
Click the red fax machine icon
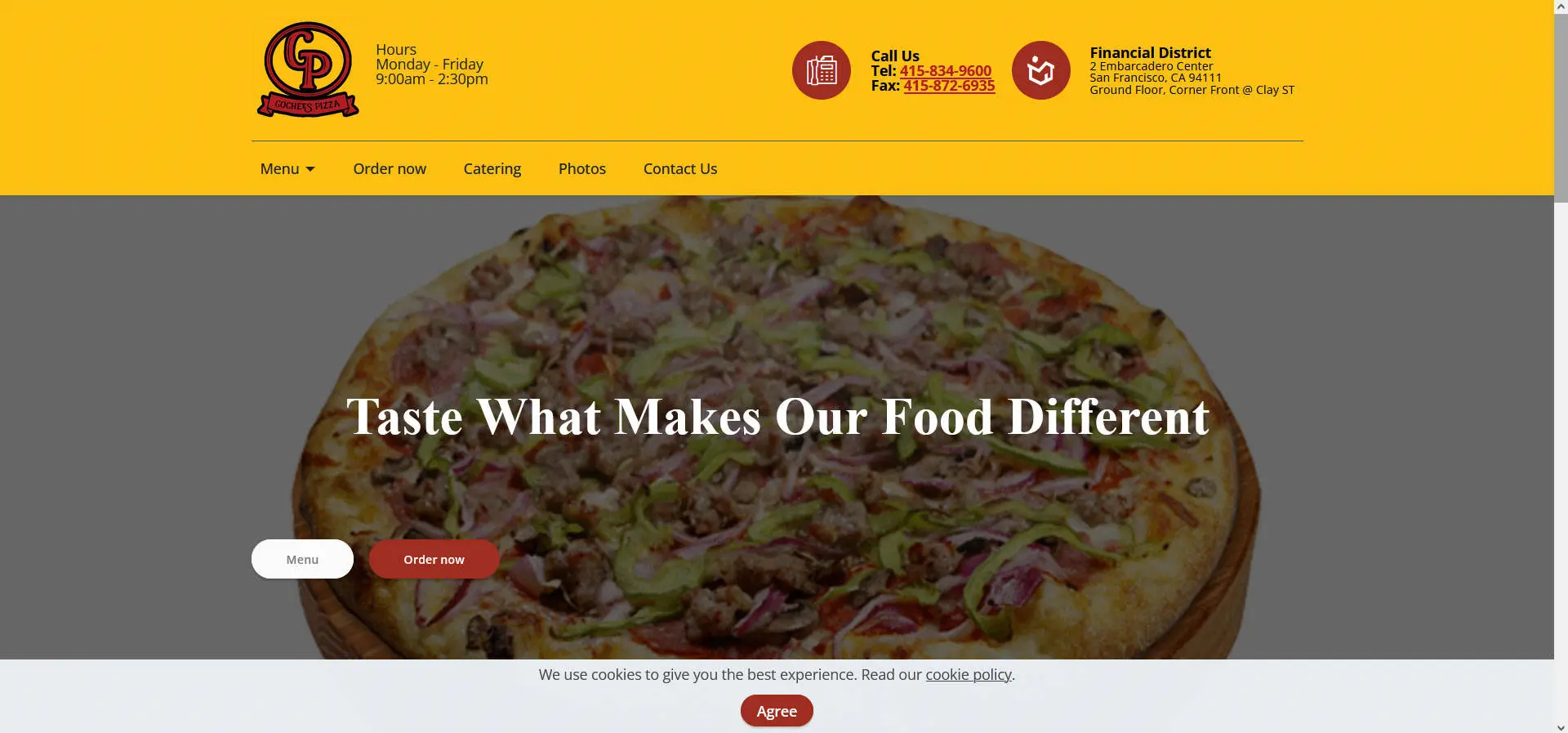pyautogui.click(x=822, y=70)
